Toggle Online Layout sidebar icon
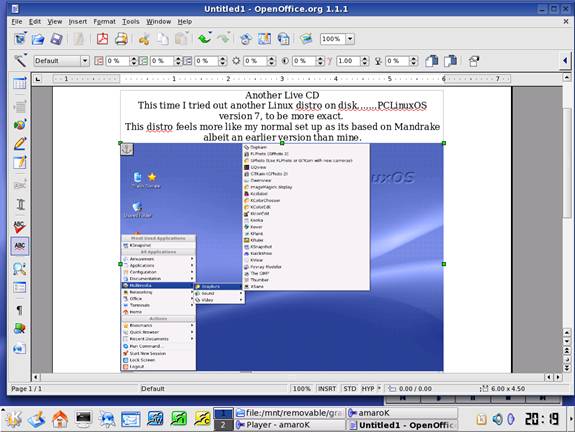This screenshot has width=575, height=432. click(20, 348)
